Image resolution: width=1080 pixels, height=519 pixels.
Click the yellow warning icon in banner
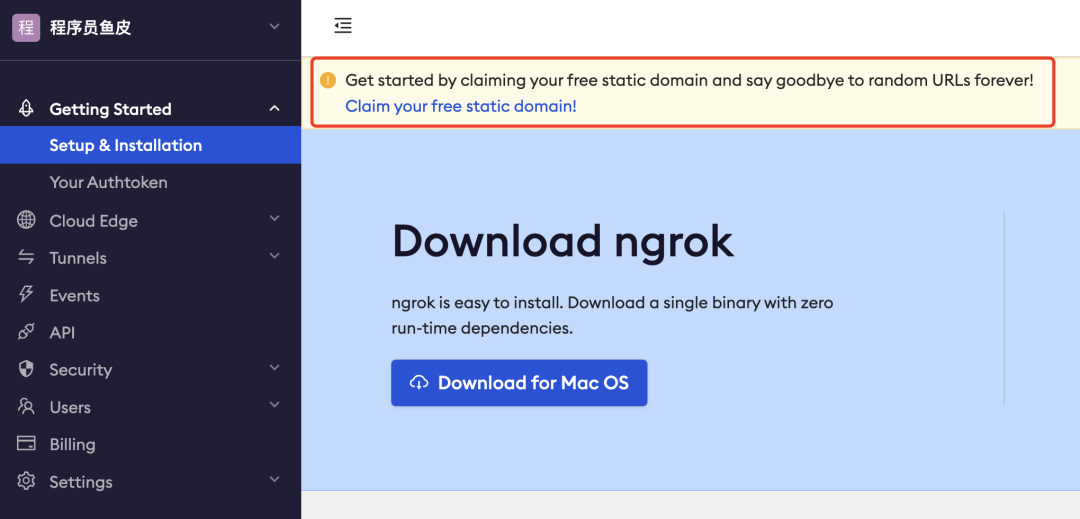tap(328, 80)
